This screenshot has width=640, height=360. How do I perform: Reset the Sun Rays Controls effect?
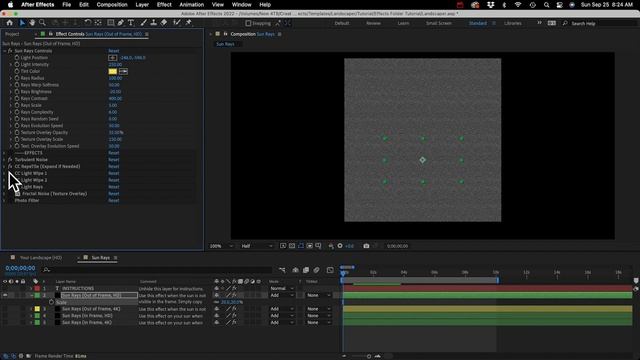(113, 51)
